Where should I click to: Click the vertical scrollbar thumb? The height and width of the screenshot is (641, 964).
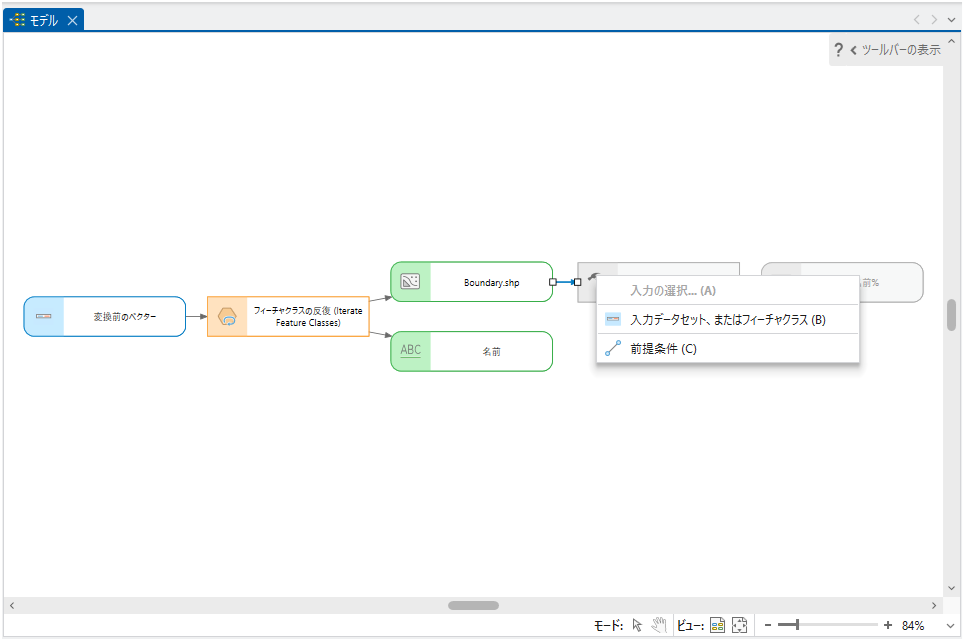click(952, 315)
